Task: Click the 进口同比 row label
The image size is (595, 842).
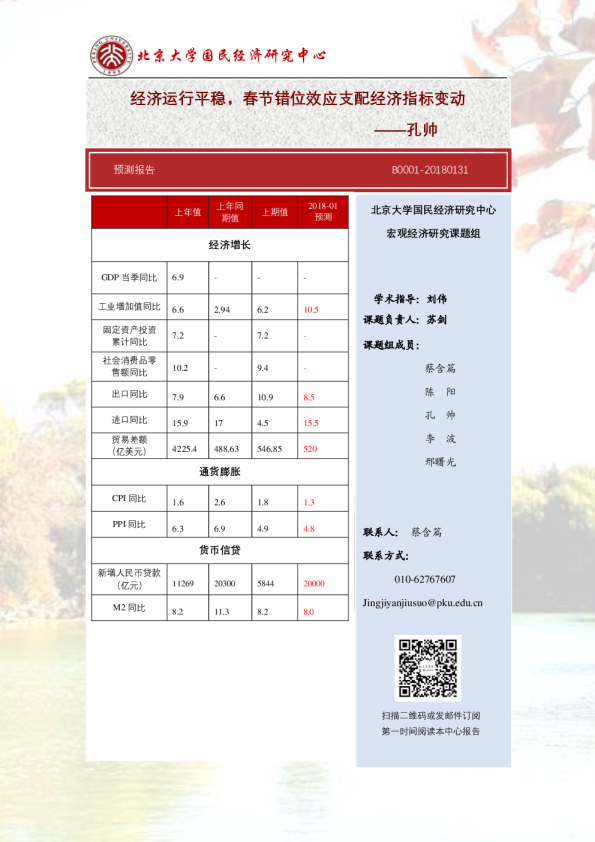Action: click(129, 420)
